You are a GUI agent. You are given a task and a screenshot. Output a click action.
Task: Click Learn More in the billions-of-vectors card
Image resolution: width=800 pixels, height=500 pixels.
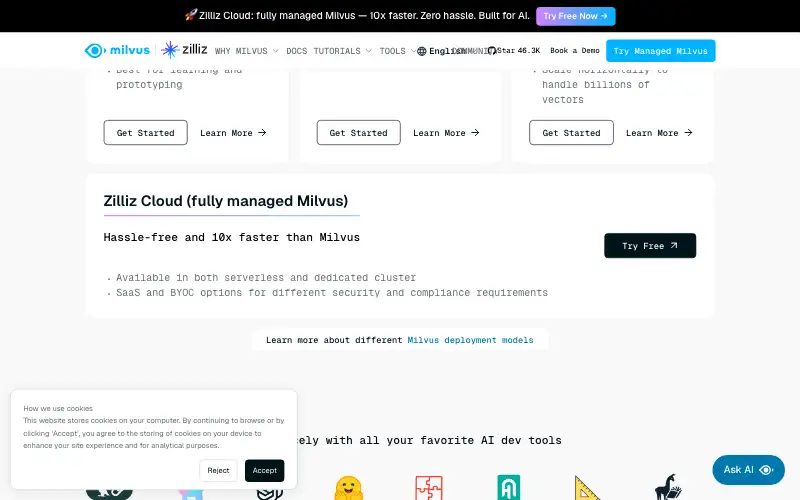(x=659, y=133)
